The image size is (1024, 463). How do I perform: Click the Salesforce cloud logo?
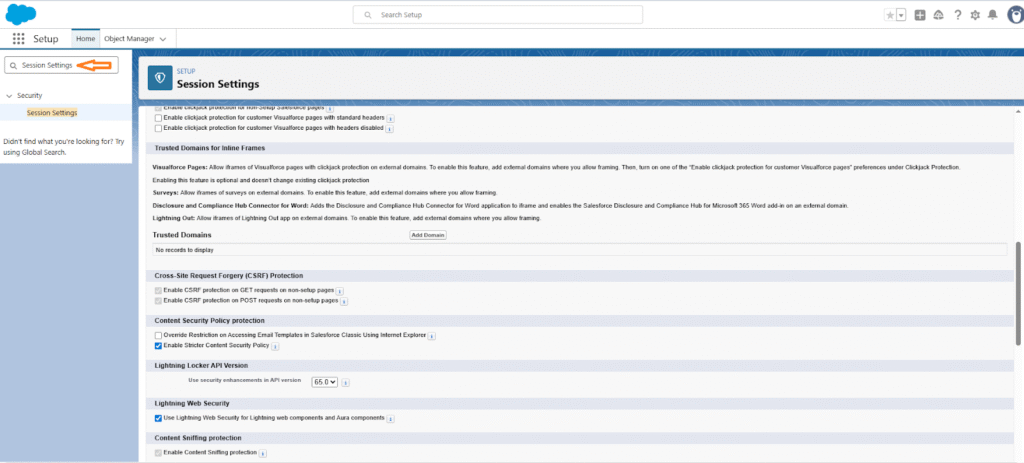21,14
